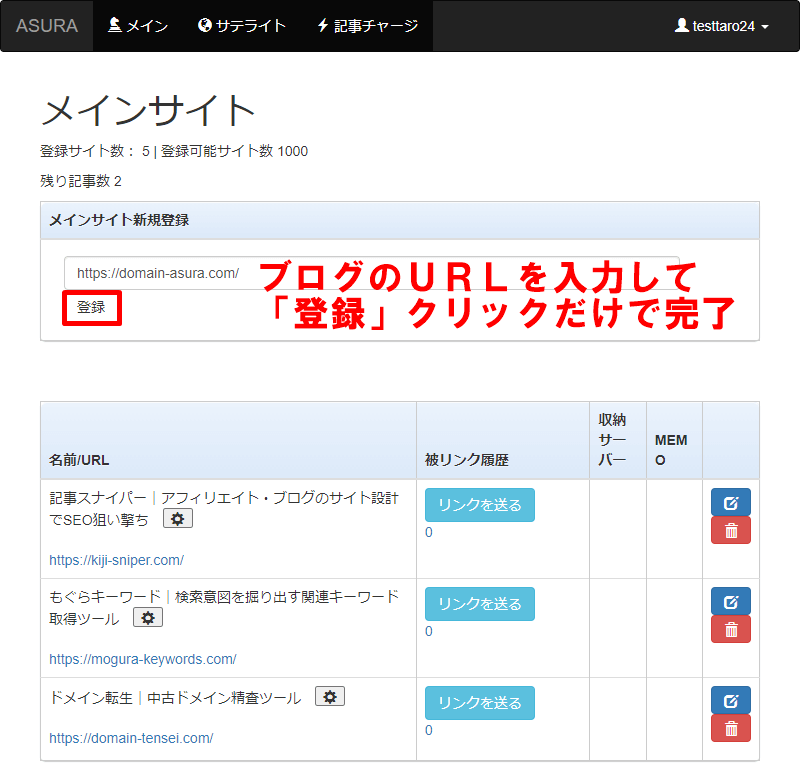
Task: Open the メイン menu tab
Action: [x=138, y=26]
